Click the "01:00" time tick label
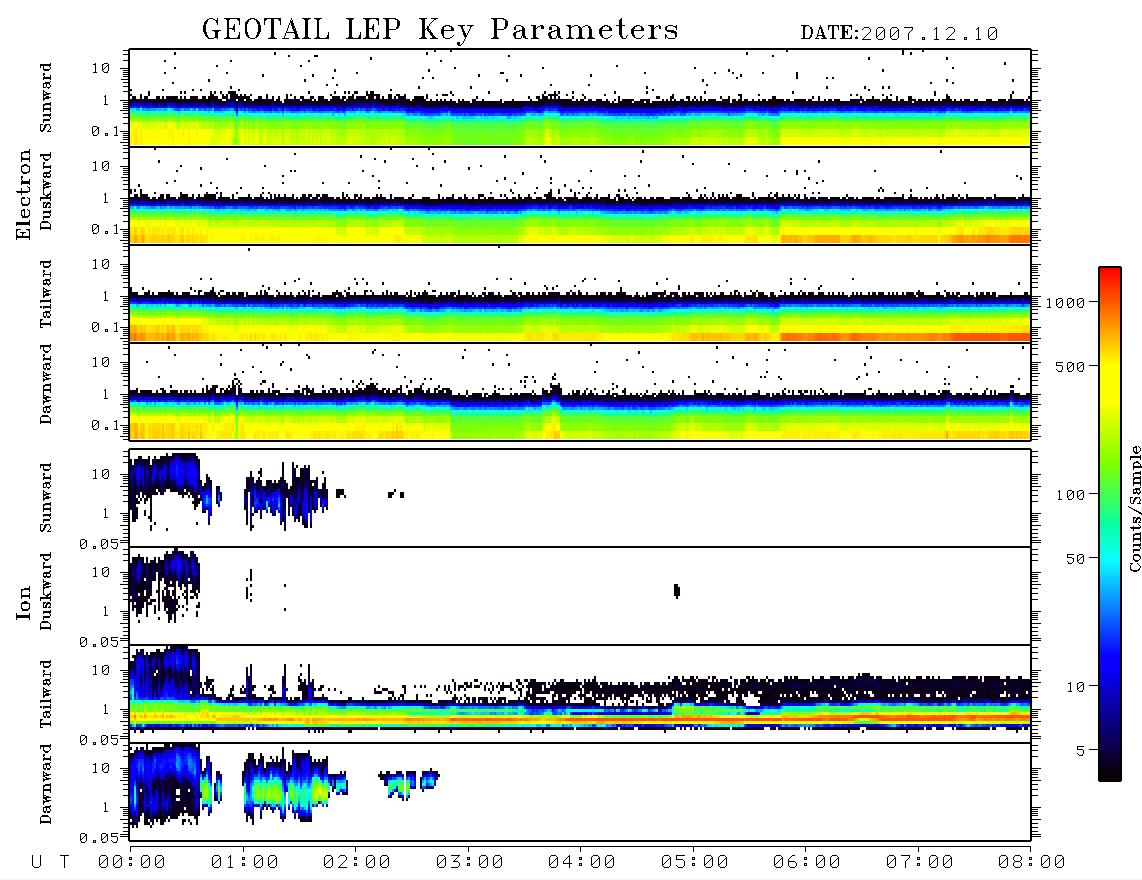This screenshot has height=880, width=1142. coord(245,862)
